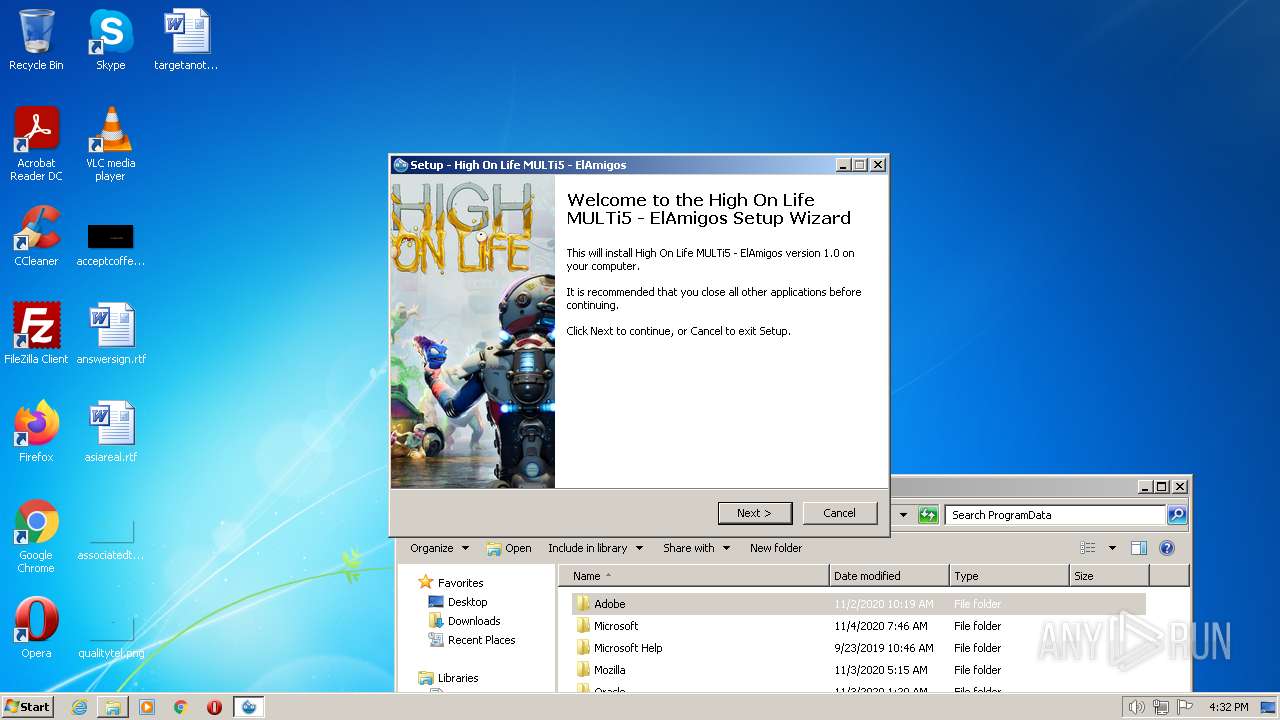Select the Adobe folder row
Viewport: 1280px width, 720px height.
coord(858,604)
